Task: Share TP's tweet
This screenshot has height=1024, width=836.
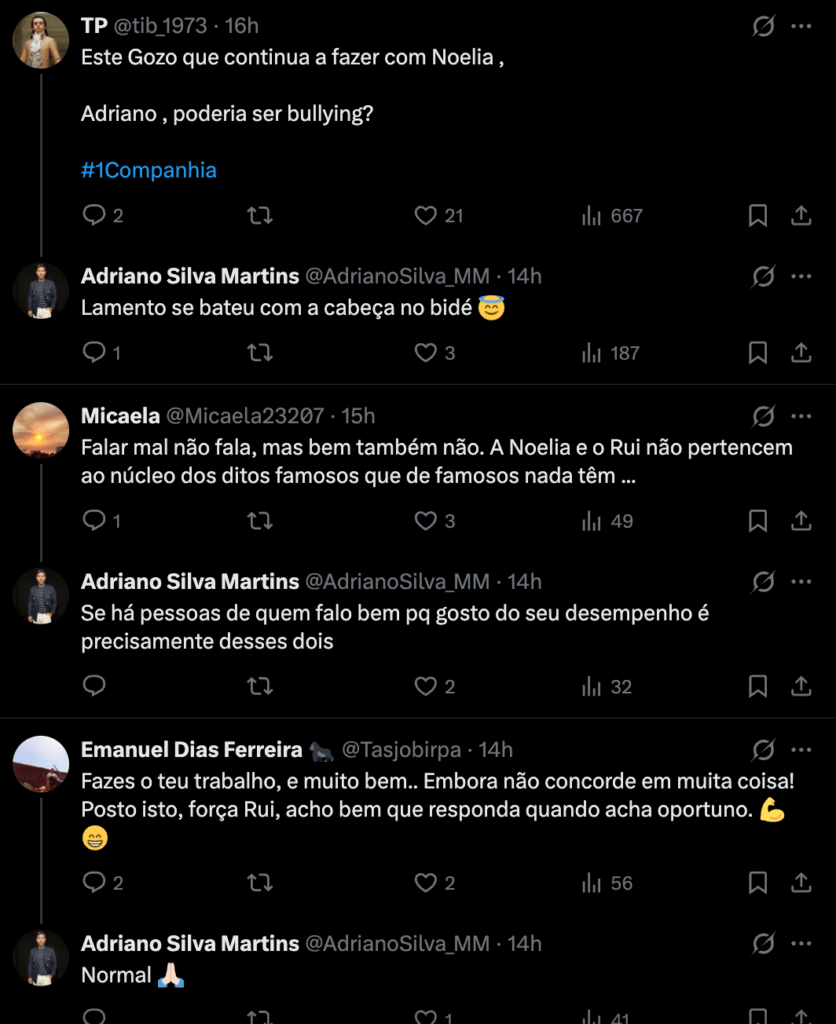Action: click(801, 215)
